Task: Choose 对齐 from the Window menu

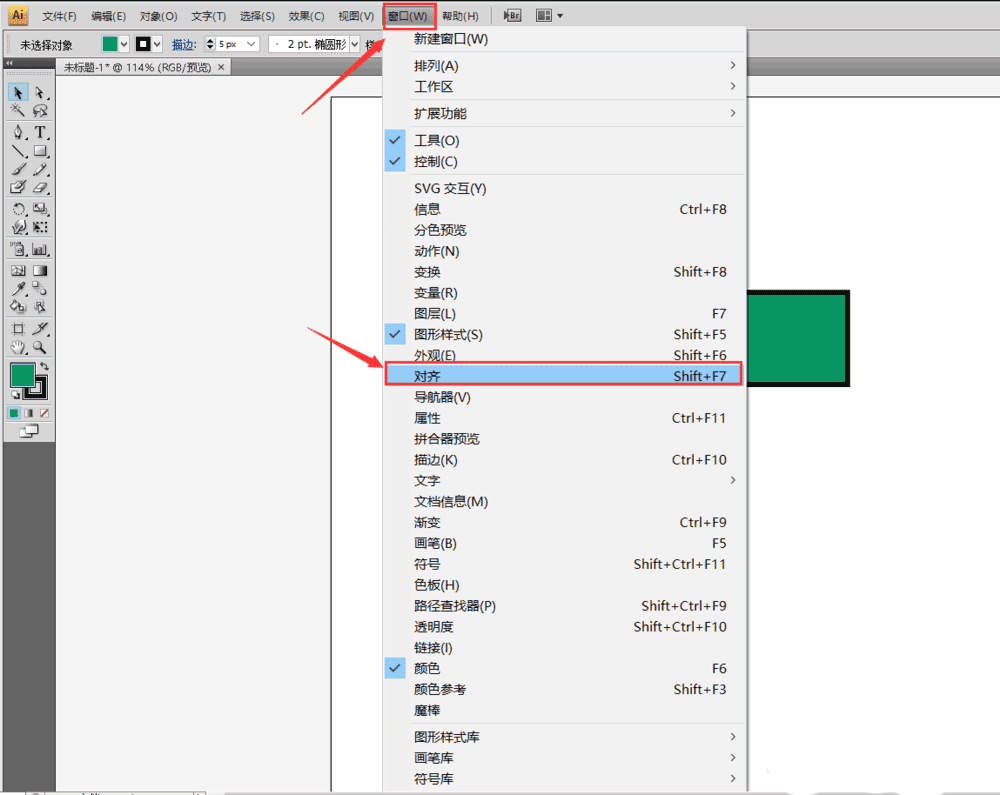Action: (x=563, y=376)
